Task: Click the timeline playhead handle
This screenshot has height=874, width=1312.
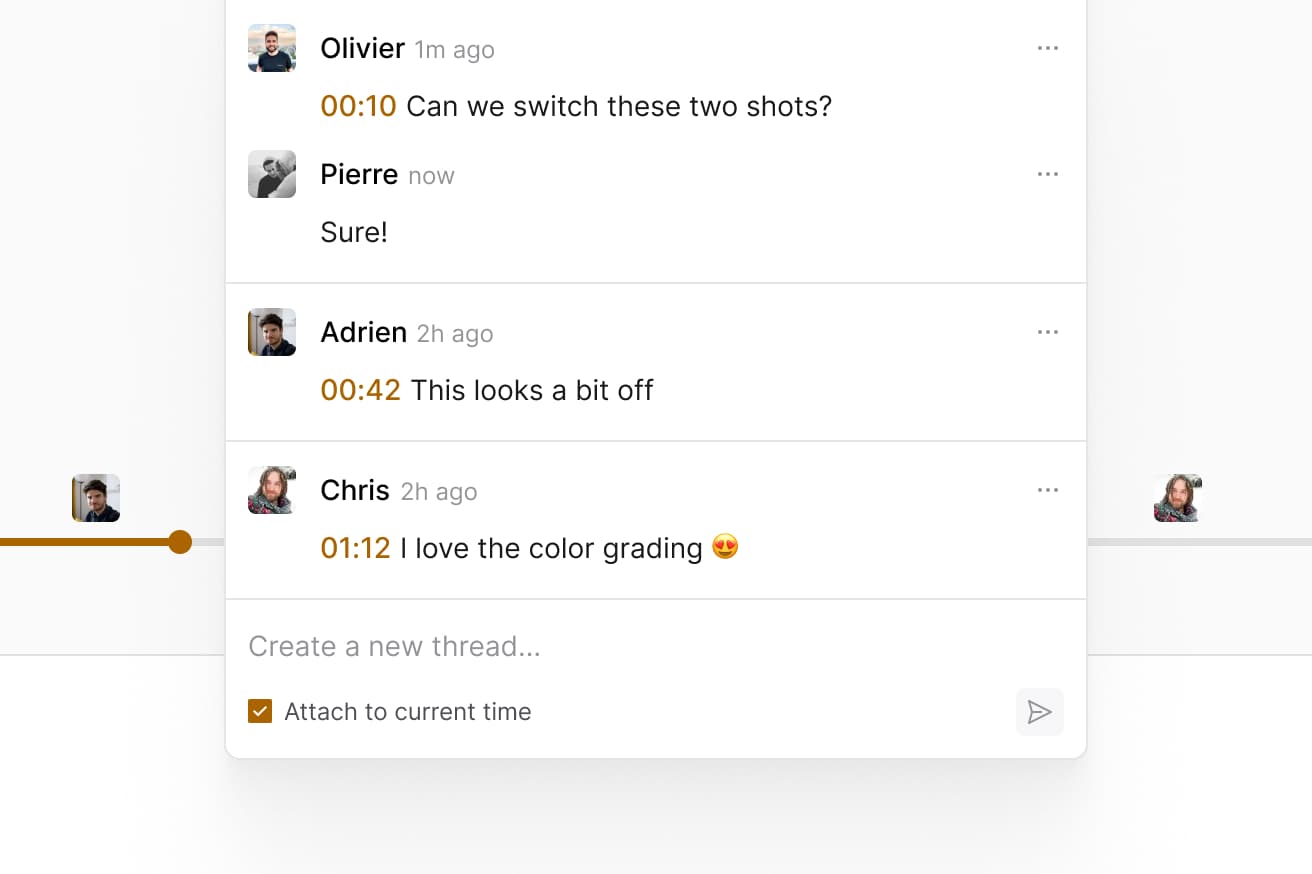Action: click(x=180, y=542)
